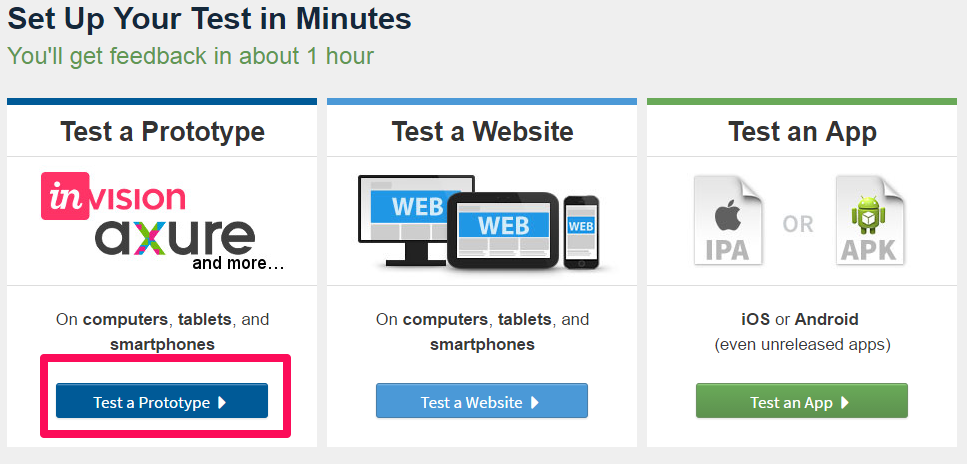Click the Test a Website button
This screenshot has width=967, height=464.
[482, 400]
